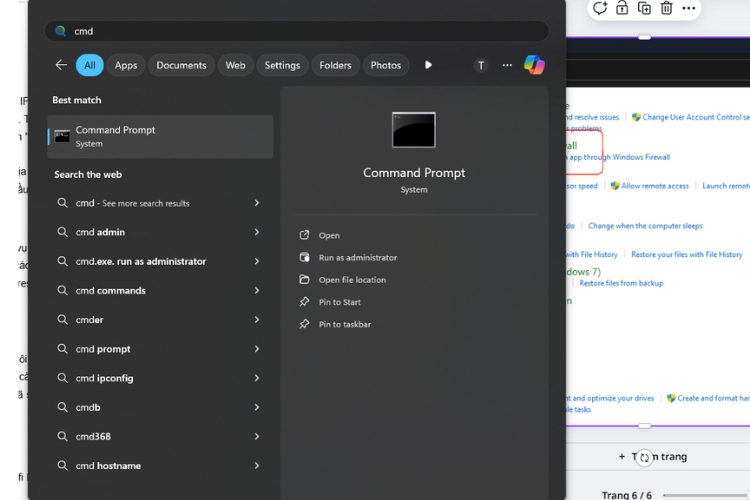Viewport: 750px width, 500px height.
Task: Show more filter tabs with play arrow
Action: click(428, 65)
